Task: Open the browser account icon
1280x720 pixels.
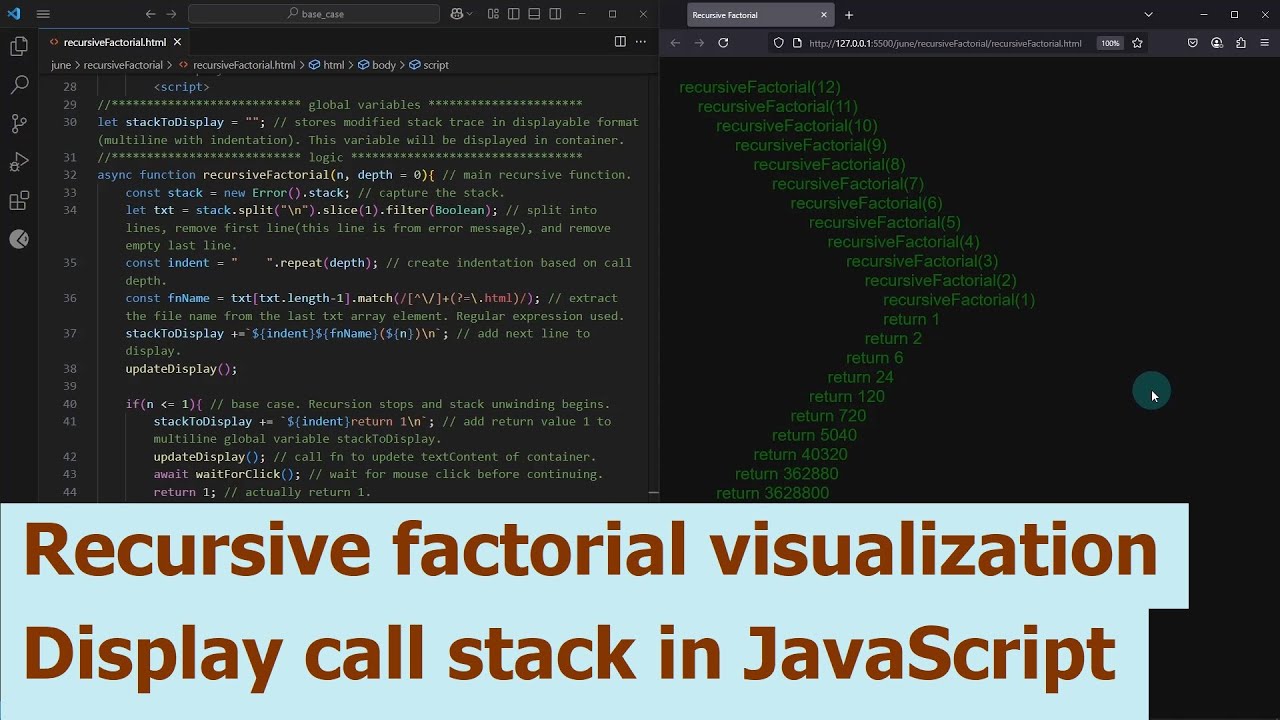Action: 1217,43
